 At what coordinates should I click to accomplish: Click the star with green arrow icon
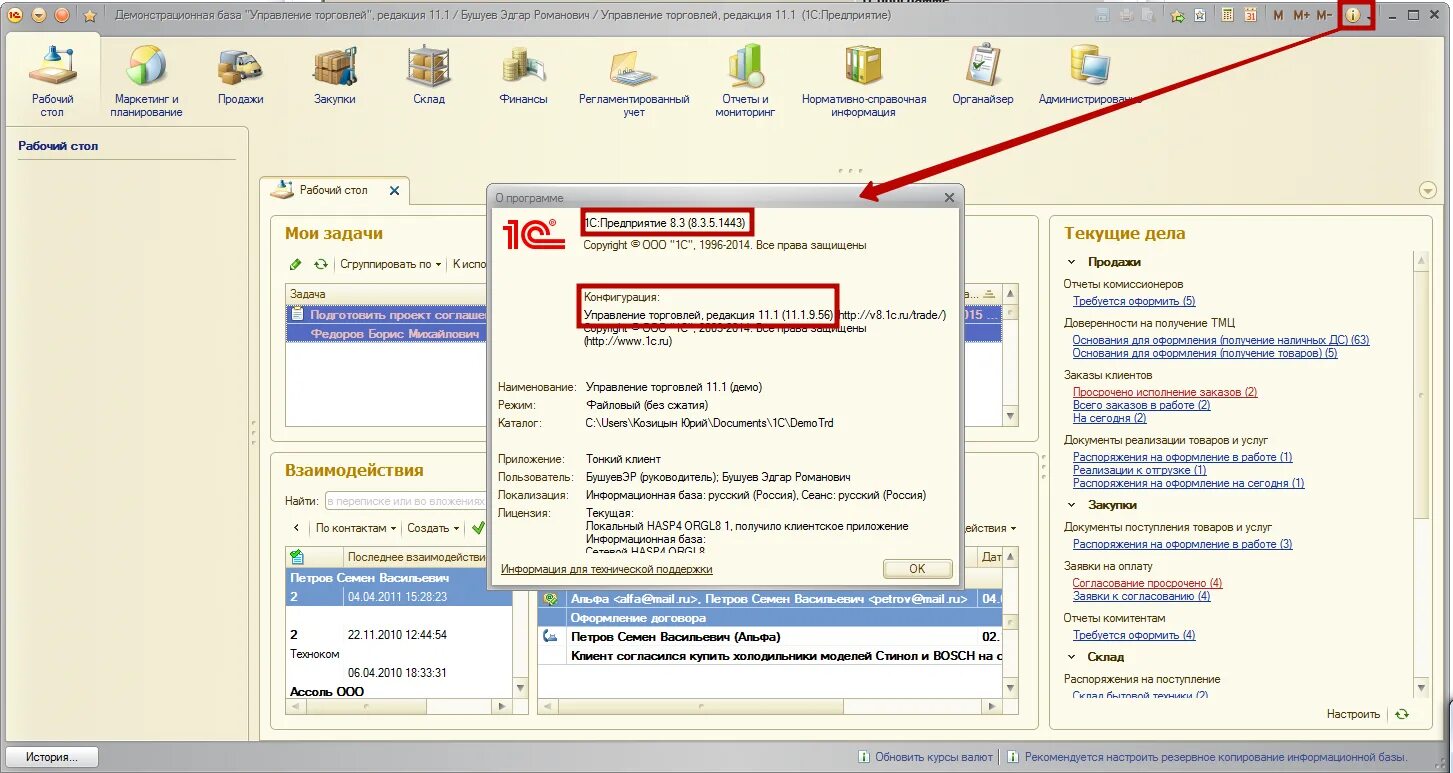pos(1177,15)
